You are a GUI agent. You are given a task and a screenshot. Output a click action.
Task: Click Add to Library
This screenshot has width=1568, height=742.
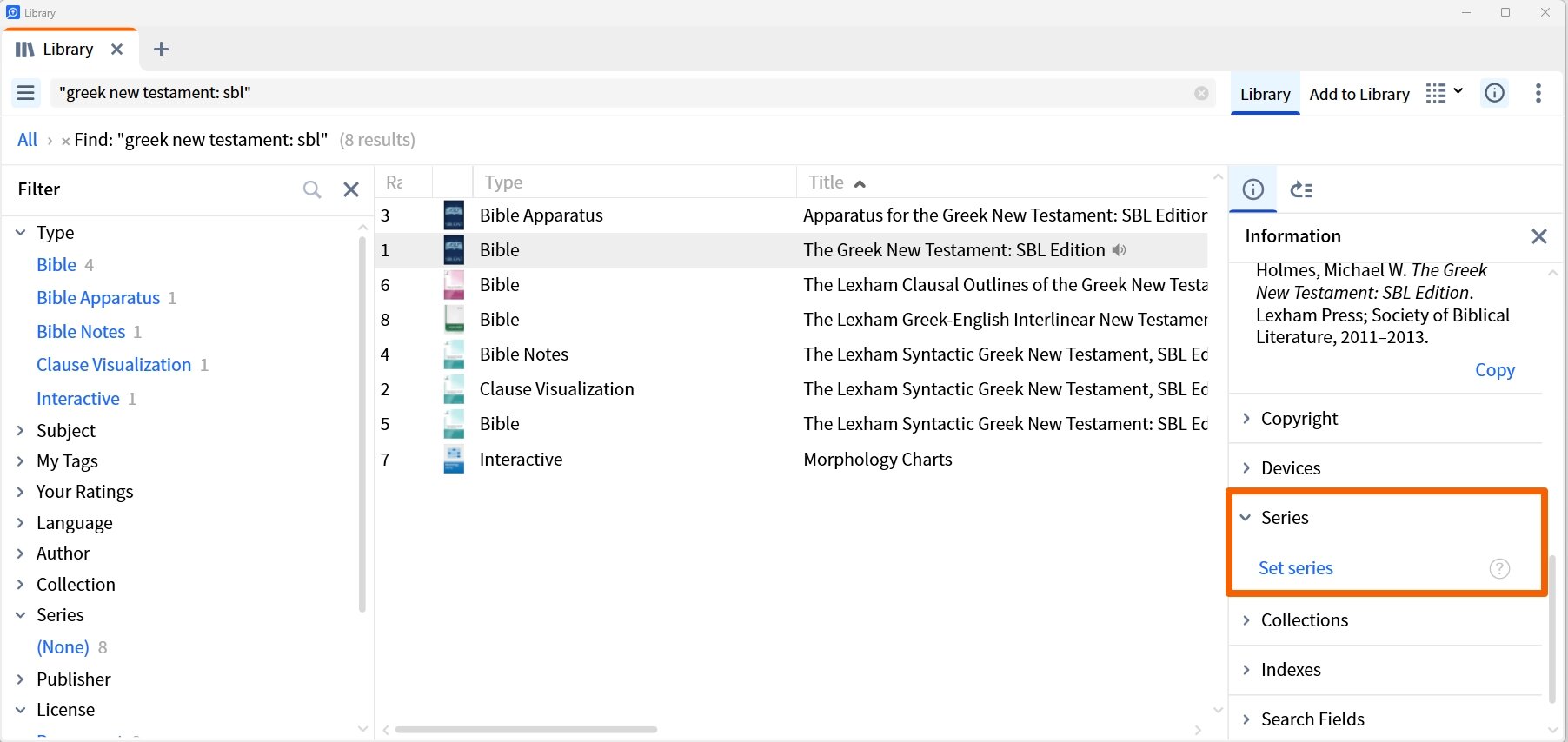click(1359, 94)
